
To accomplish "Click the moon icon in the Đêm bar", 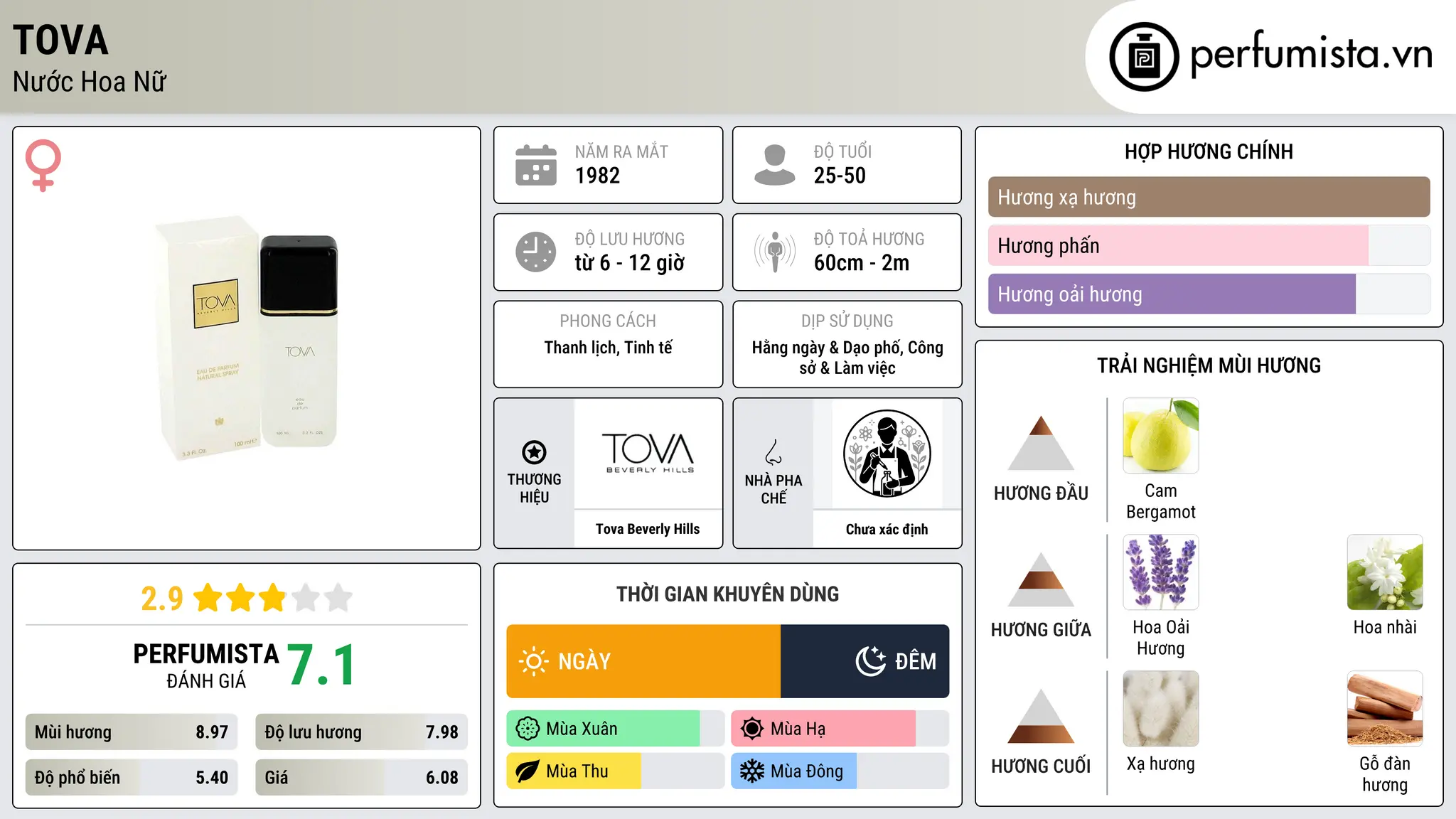I will (871, 661).
